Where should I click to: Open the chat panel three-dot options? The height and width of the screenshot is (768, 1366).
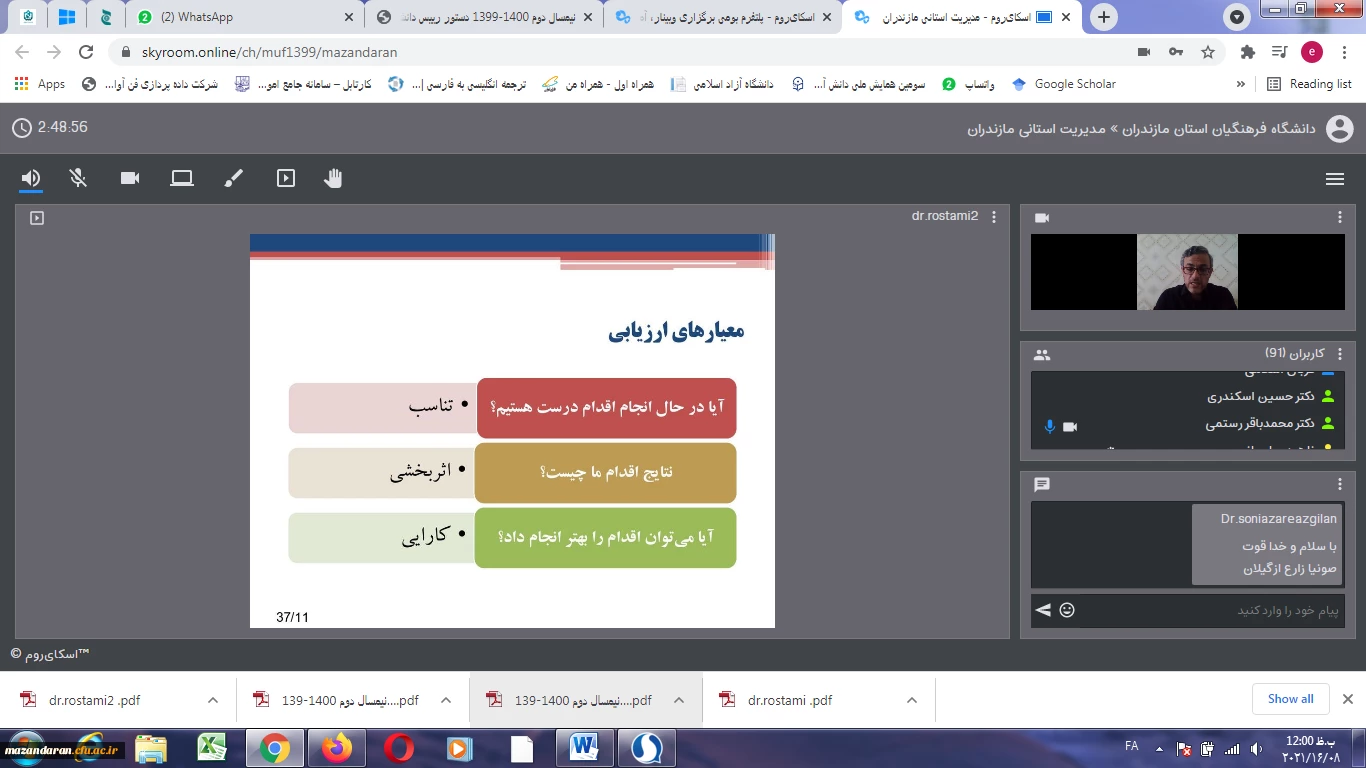1340,484
